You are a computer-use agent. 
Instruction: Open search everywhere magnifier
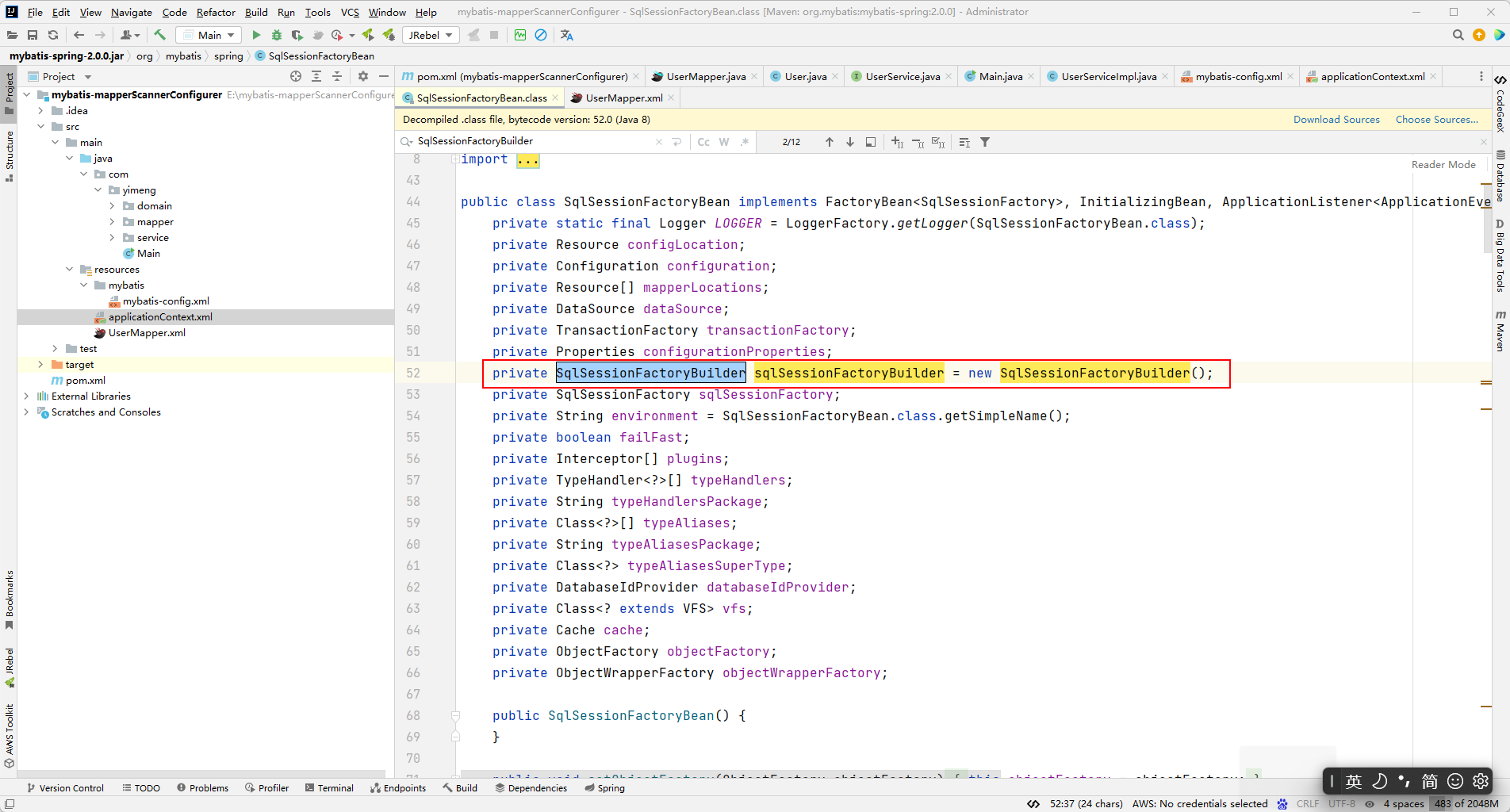pos(1458,35)
